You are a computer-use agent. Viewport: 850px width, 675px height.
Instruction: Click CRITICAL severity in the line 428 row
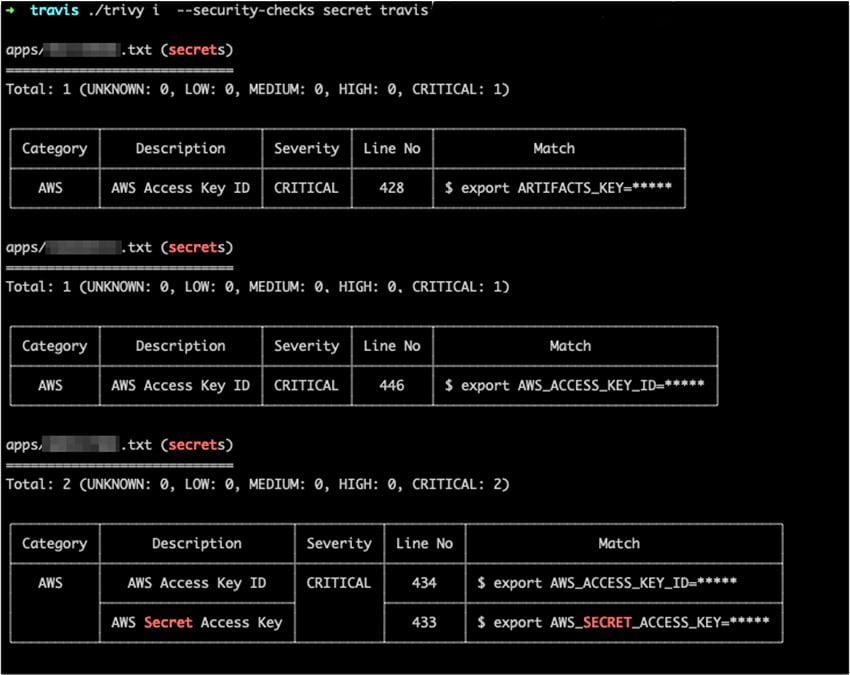[306, 188]
